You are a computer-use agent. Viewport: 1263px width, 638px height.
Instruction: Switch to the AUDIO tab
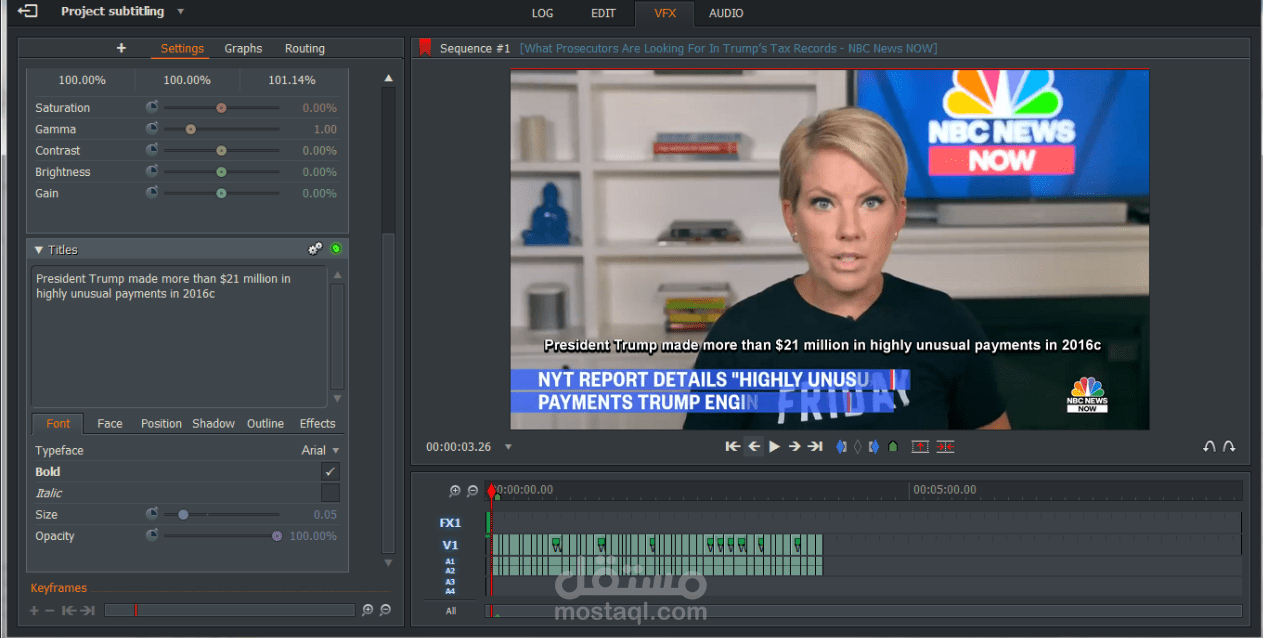click(726, 13)
